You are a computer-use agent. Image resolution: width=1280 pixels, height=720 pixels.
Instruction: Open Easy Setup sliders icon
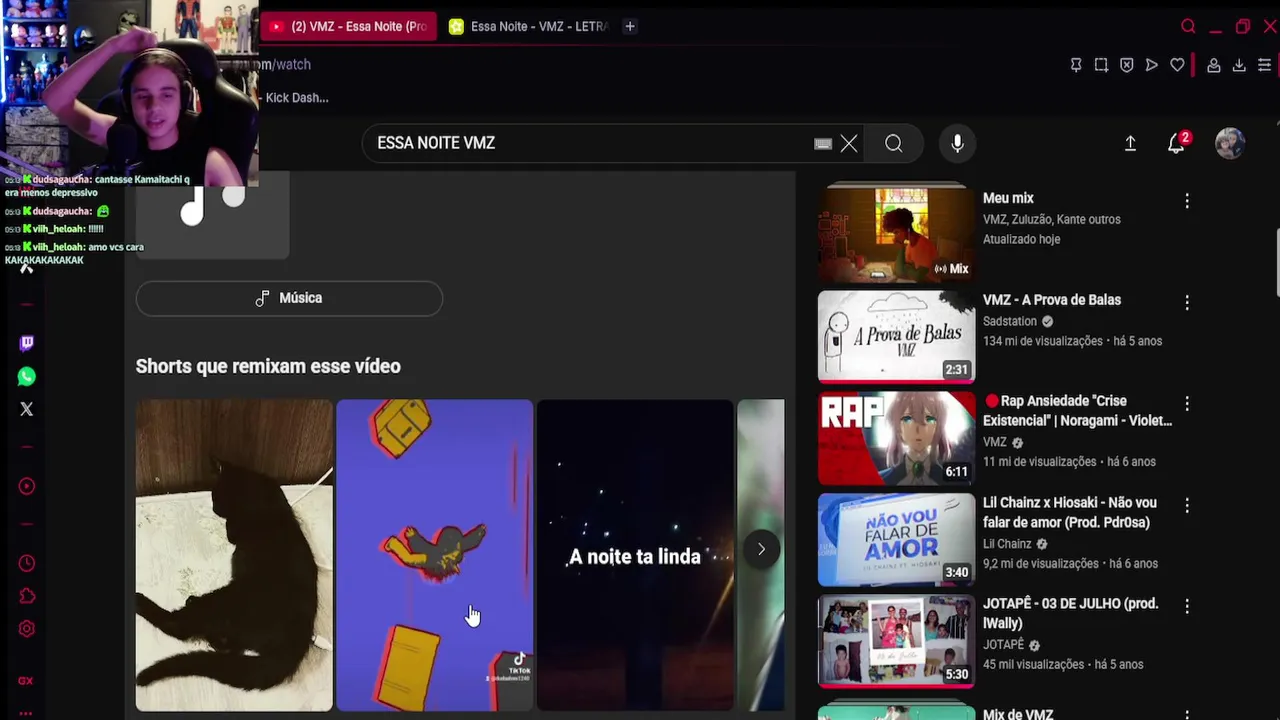point(1264,65)
